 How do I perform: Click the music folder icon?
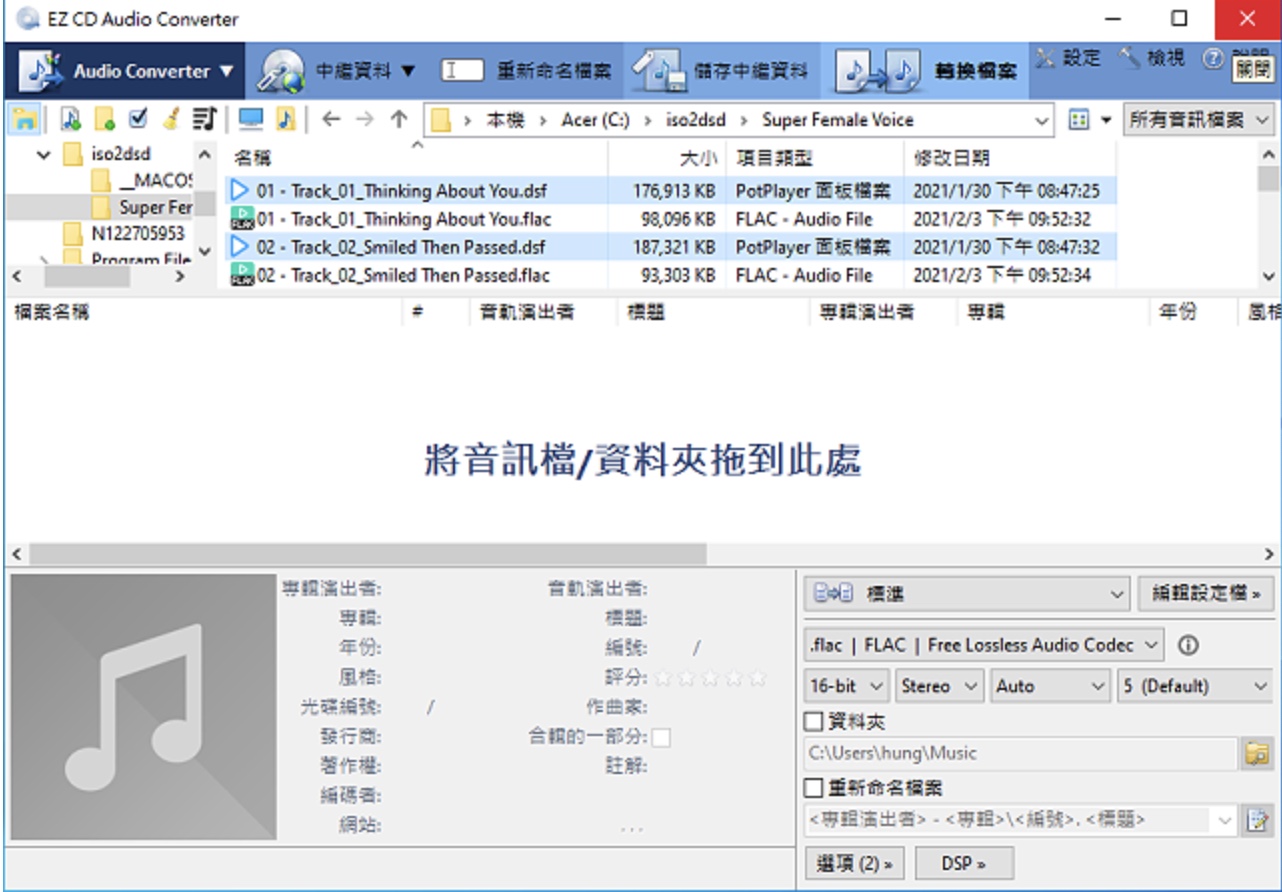coord(285,120)
